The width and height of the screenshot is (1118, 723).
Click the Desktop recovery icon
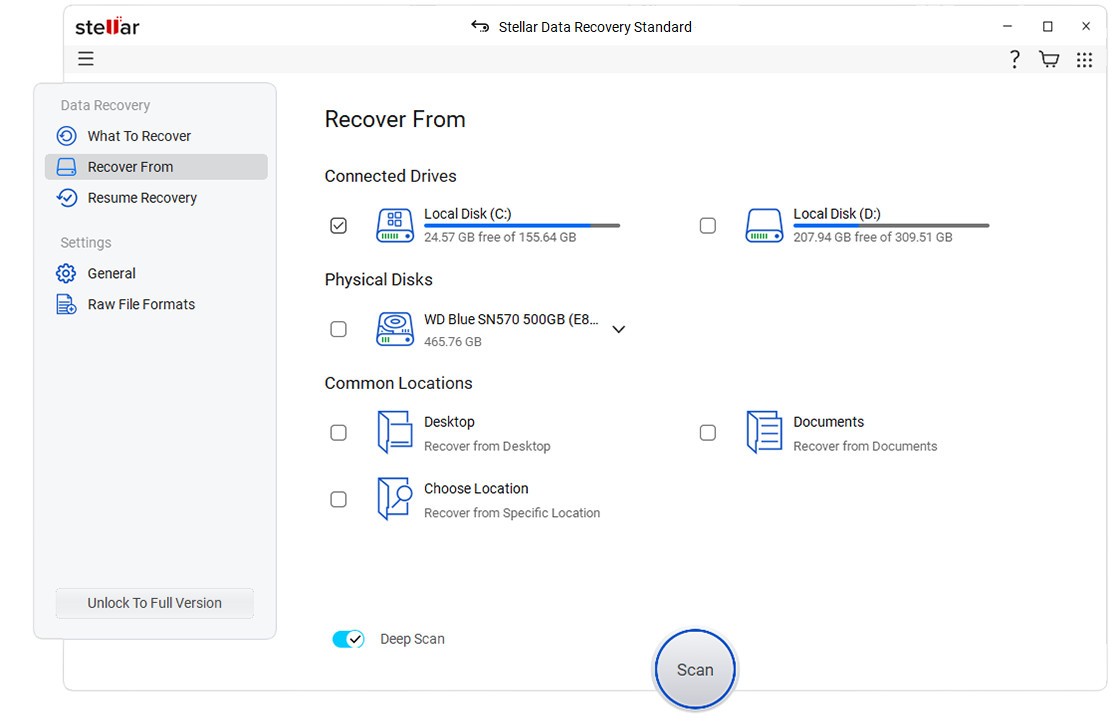[396, 432]
